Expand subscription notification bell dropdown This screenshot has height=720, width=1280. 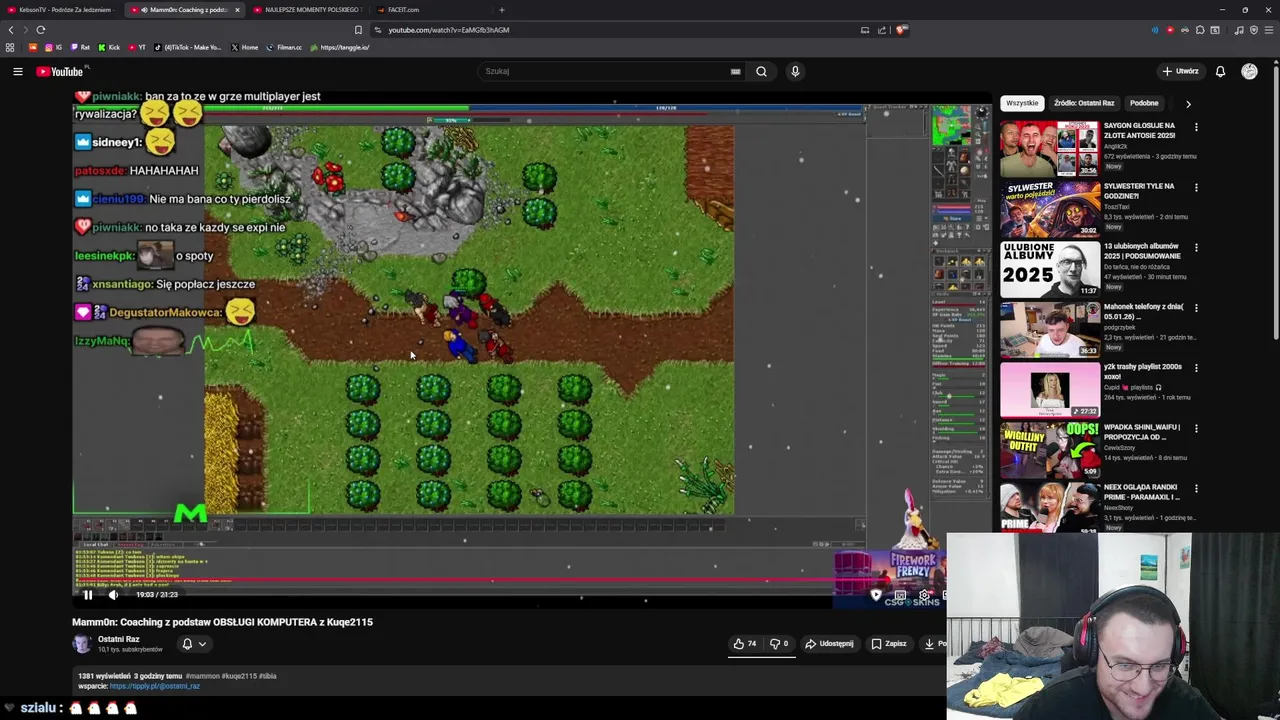[x=194, y=644]
